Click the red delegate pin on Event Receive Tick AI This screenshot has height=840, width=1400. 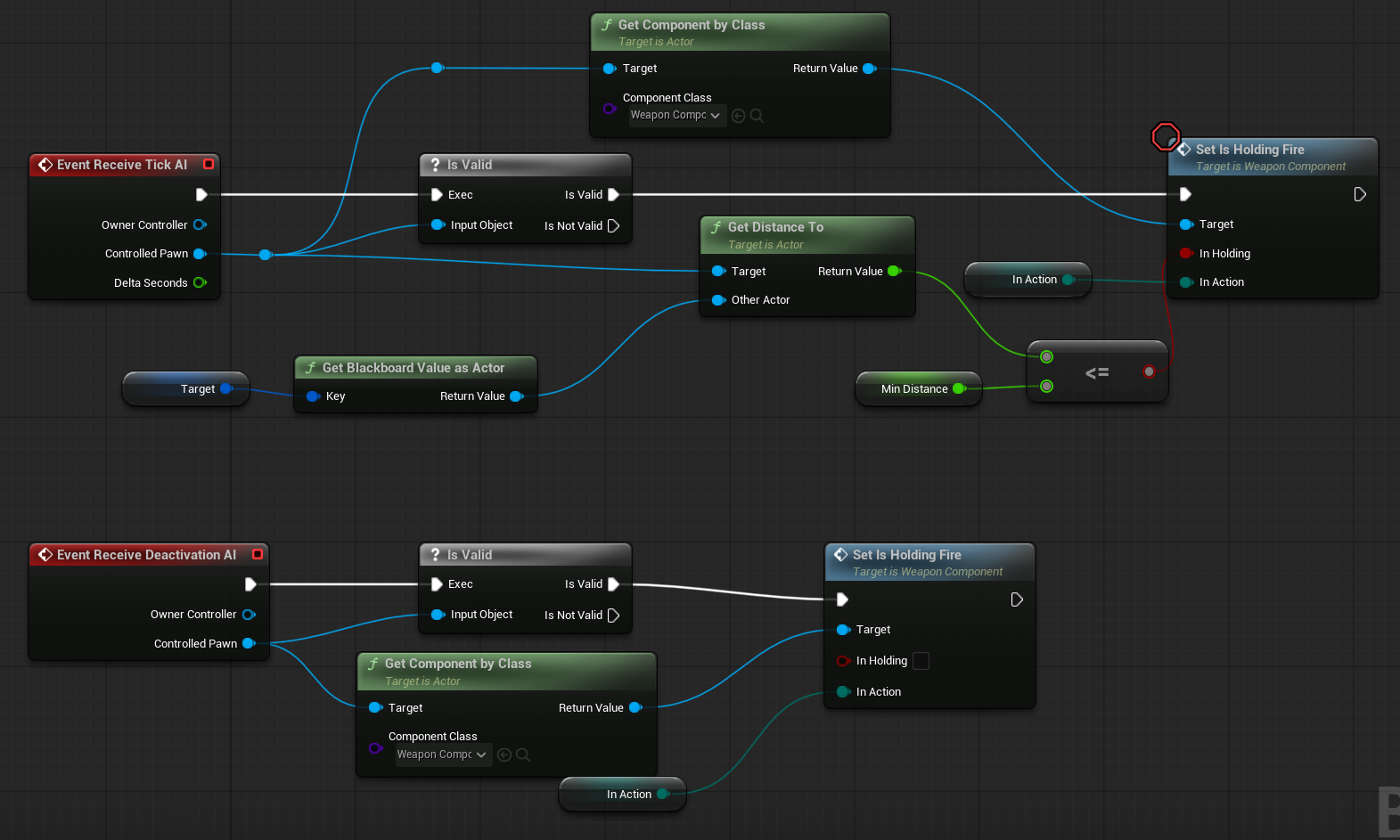tap(209, 164)
